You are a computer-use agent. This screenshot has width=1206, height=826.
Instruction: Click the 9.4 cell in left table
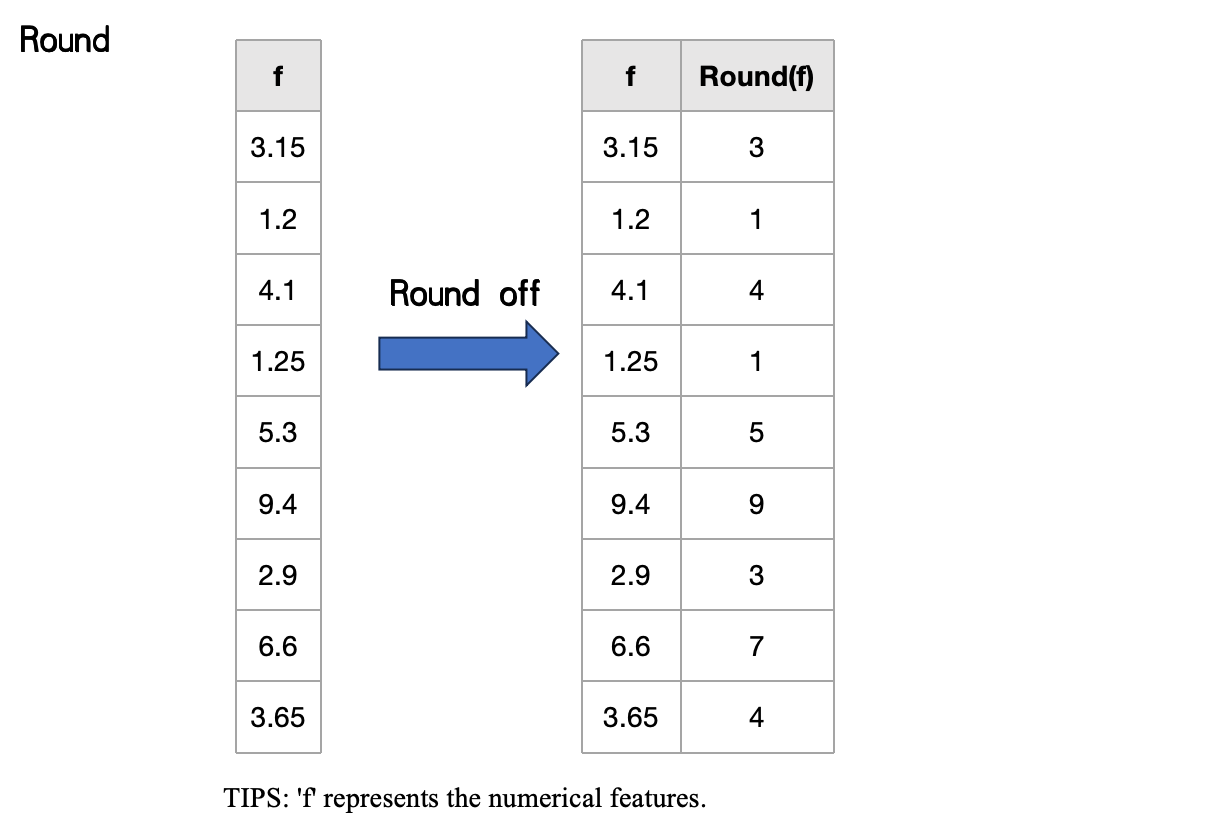point(278,504)
